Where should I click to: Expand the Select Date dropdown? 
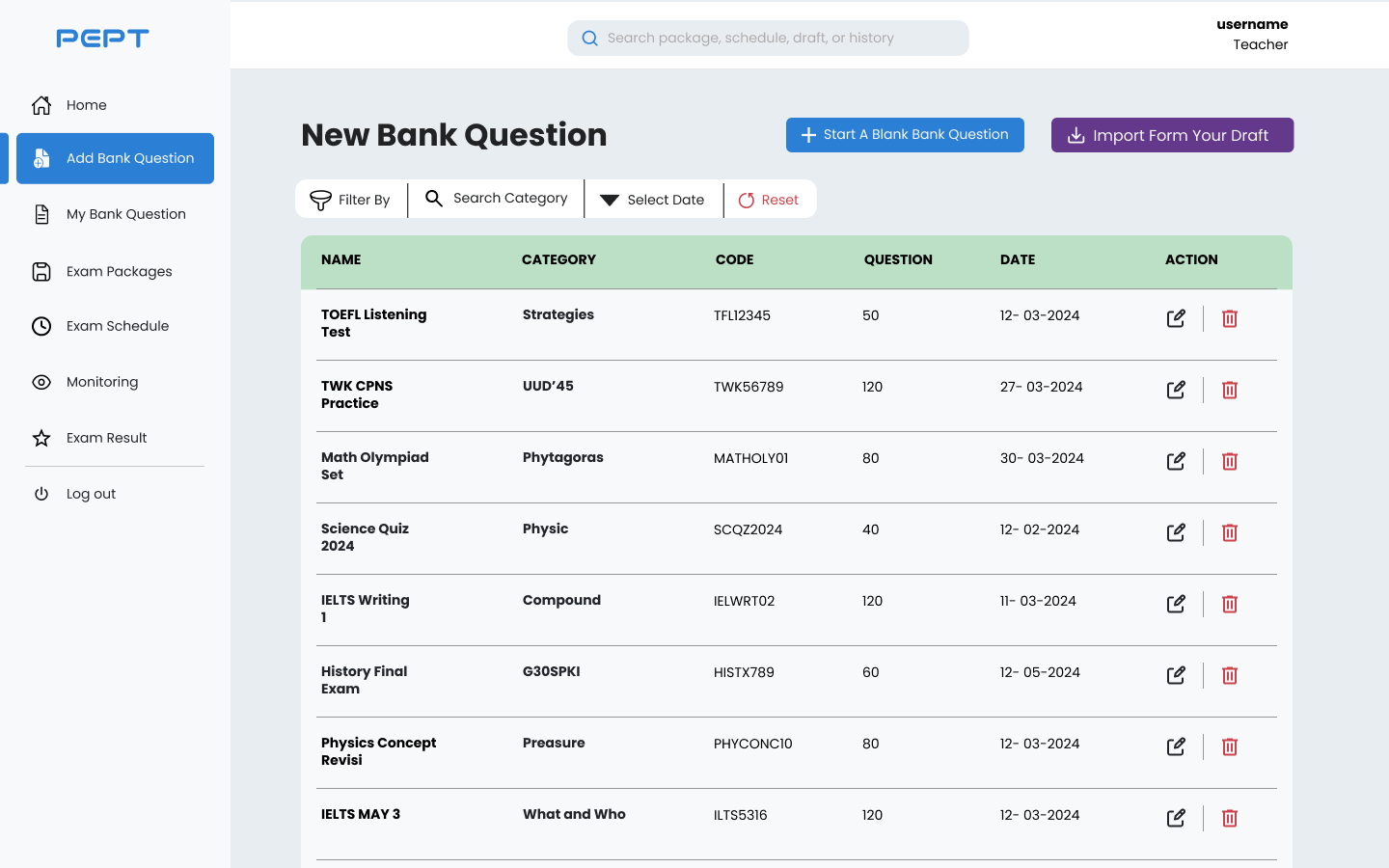653,200
